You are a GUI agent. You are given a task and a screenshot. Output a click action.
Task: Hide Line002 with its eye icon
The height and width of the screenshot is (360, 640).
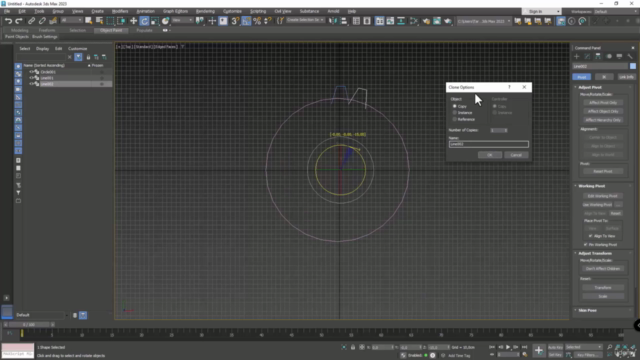click(31, 84)
